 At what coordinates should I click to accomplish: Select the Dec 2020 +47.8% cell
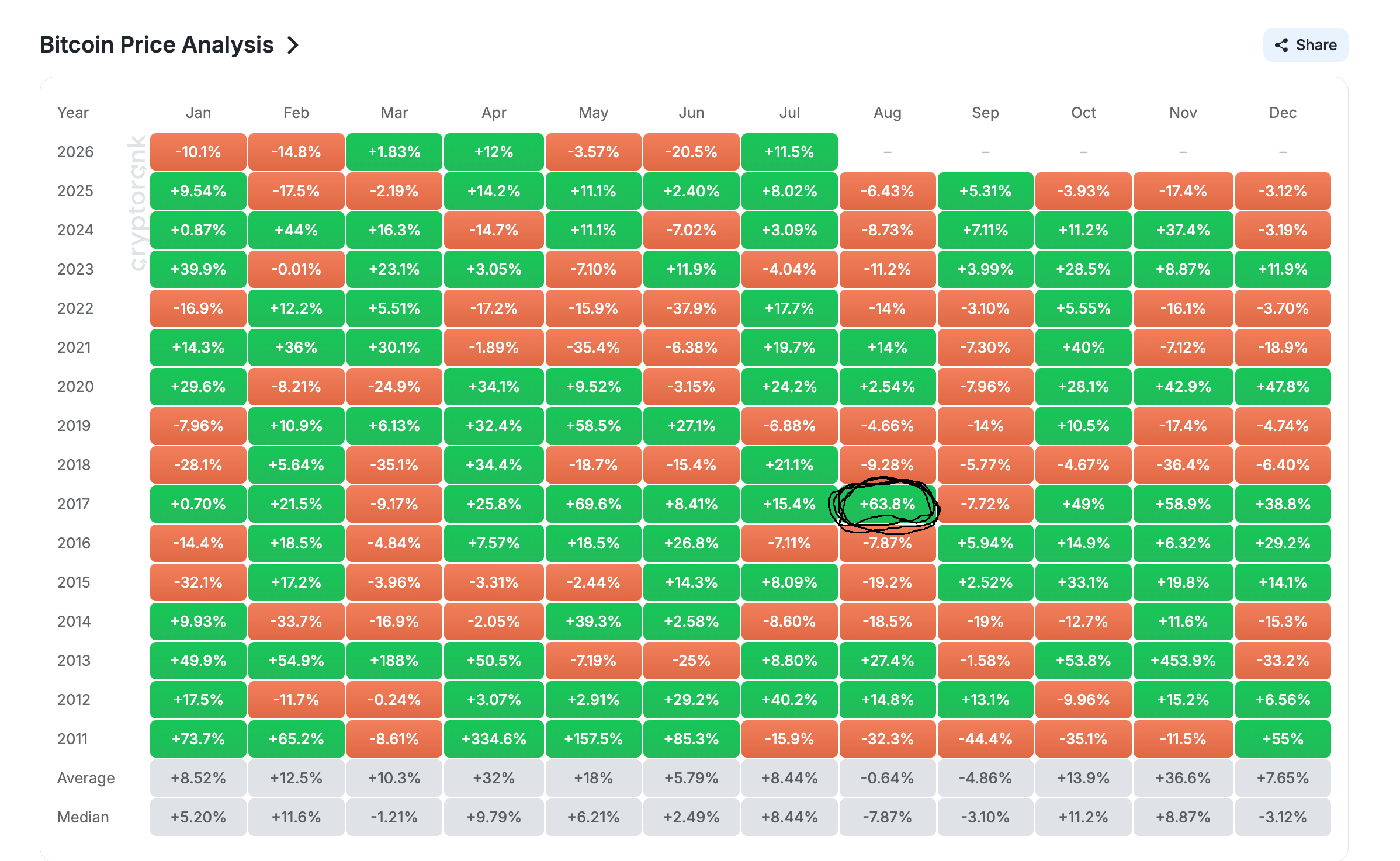pos(1283,387)
